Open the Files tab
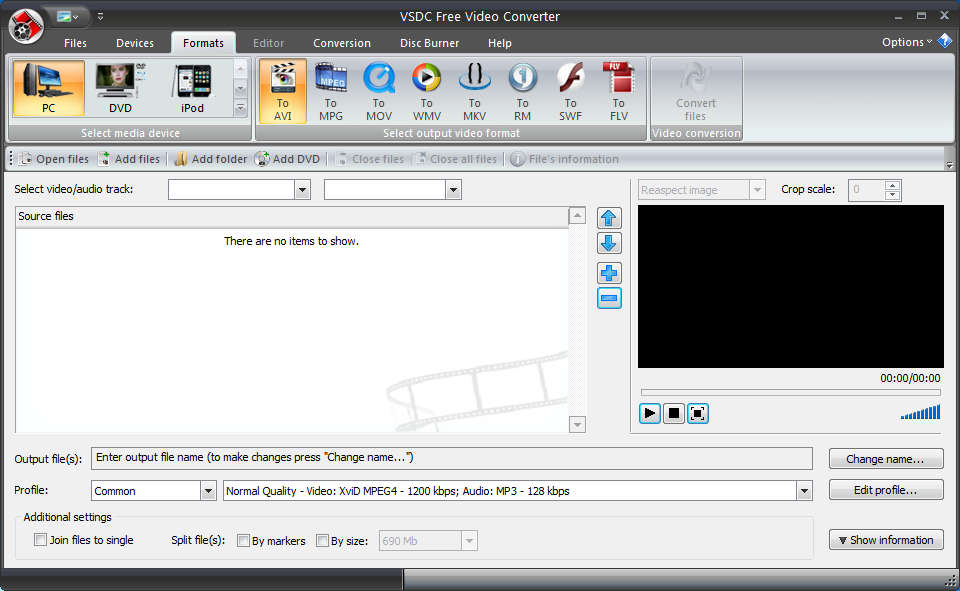Viewport: 960px width, 591px height. (75, 43)
